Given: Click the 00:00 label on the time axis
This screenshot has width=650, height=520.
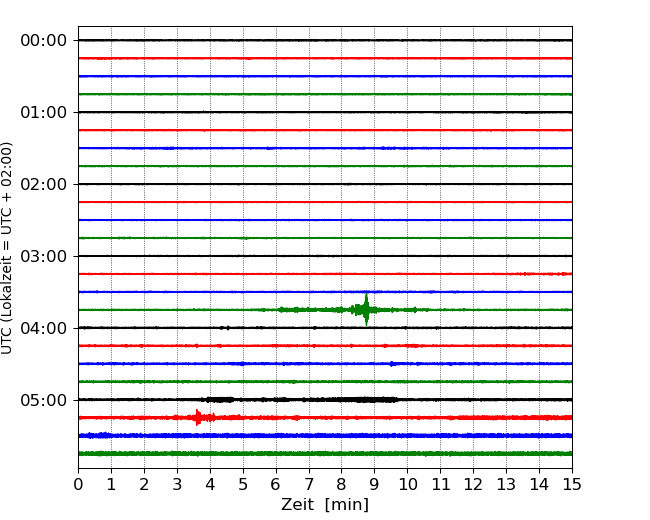Looking at the screenshot, I should (x=44, y=41).
